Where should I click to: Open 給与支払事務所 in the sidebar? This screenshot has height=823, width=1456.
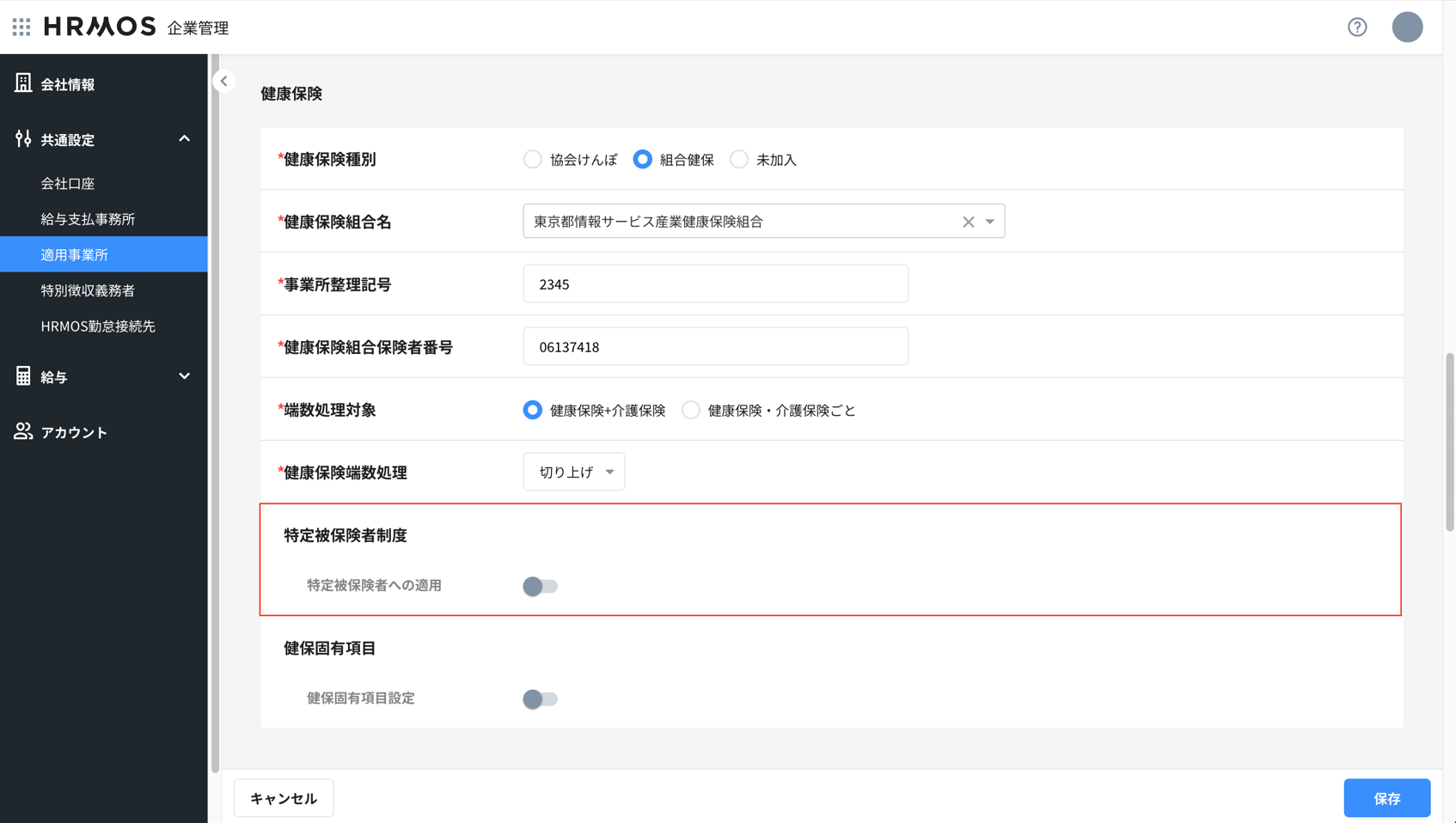coord(88,219)
